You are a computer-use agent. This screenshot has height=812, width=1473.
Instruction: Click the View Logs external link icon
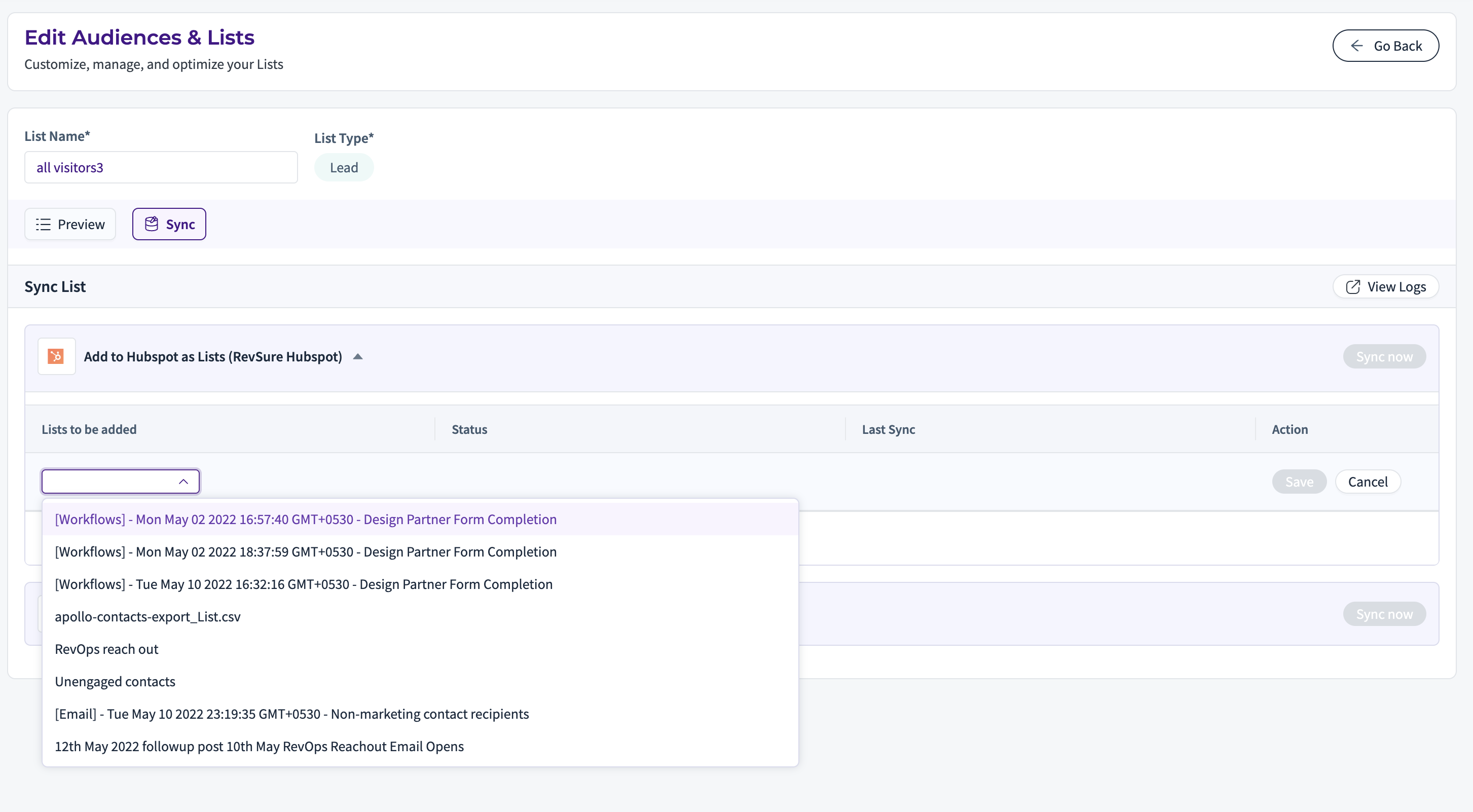1352,286
